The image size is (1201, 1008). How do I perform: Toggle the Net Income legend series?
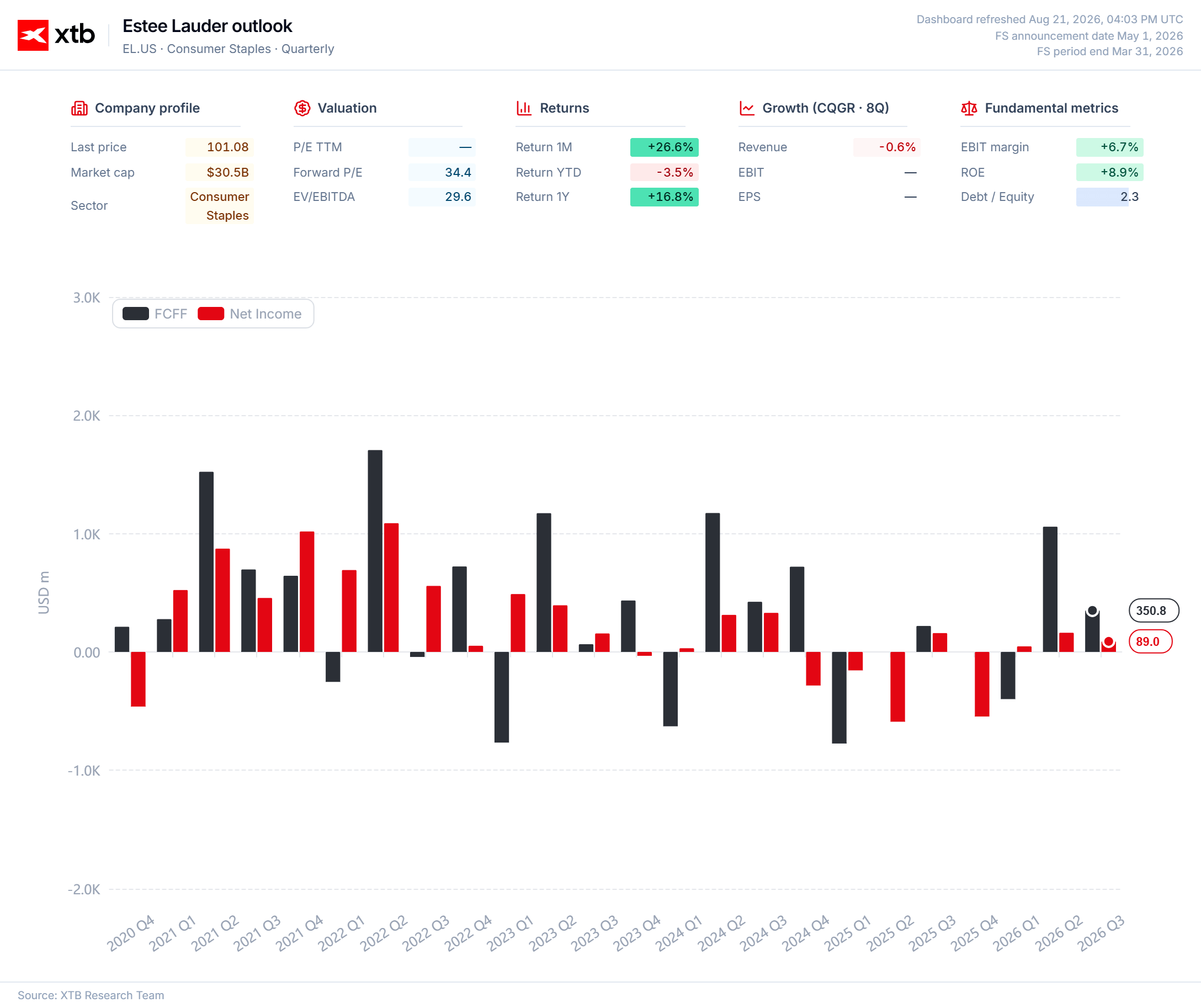tap(250, 314)
